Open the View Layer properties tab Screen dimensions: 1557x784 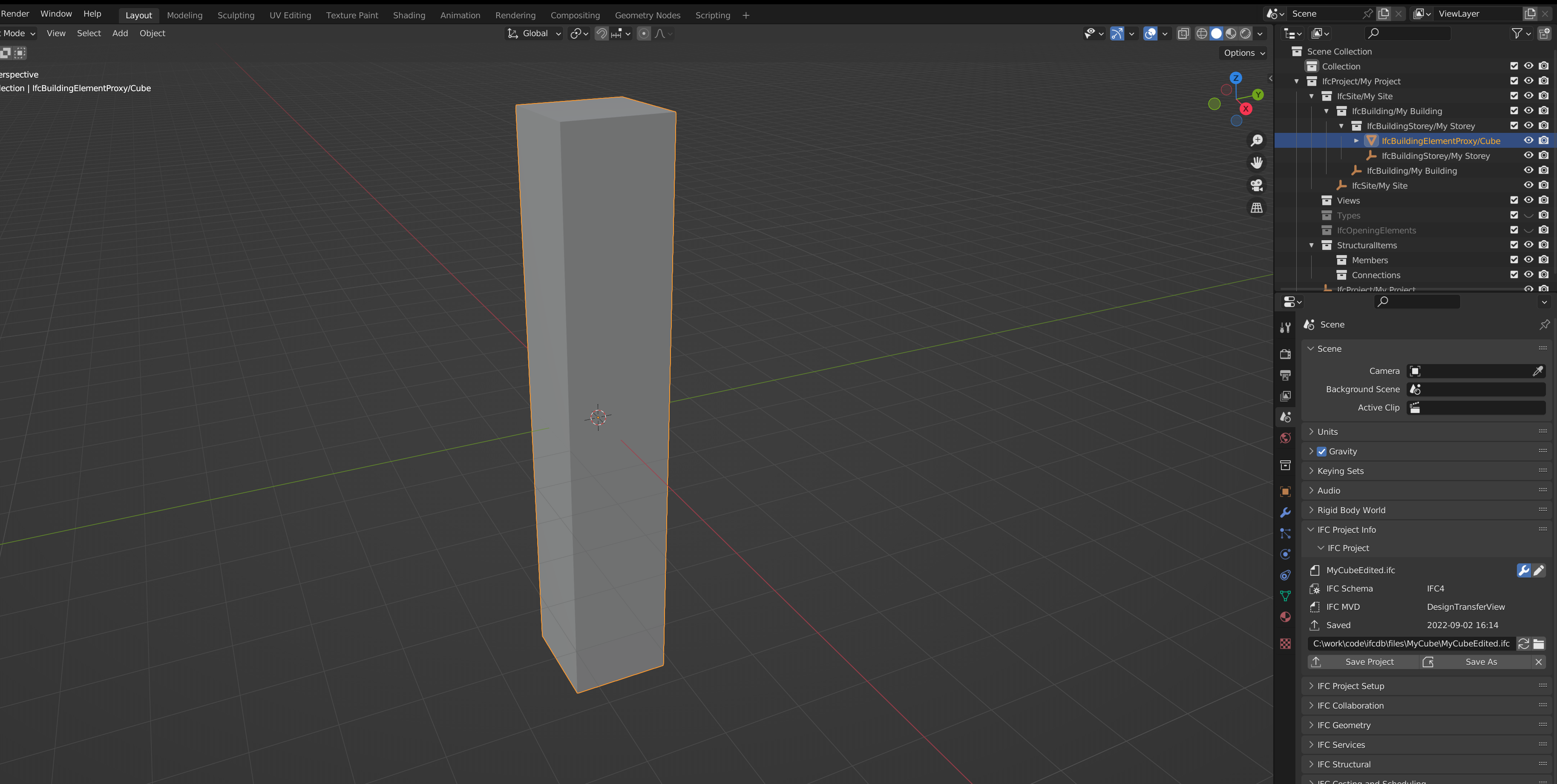click(1285, 396)
